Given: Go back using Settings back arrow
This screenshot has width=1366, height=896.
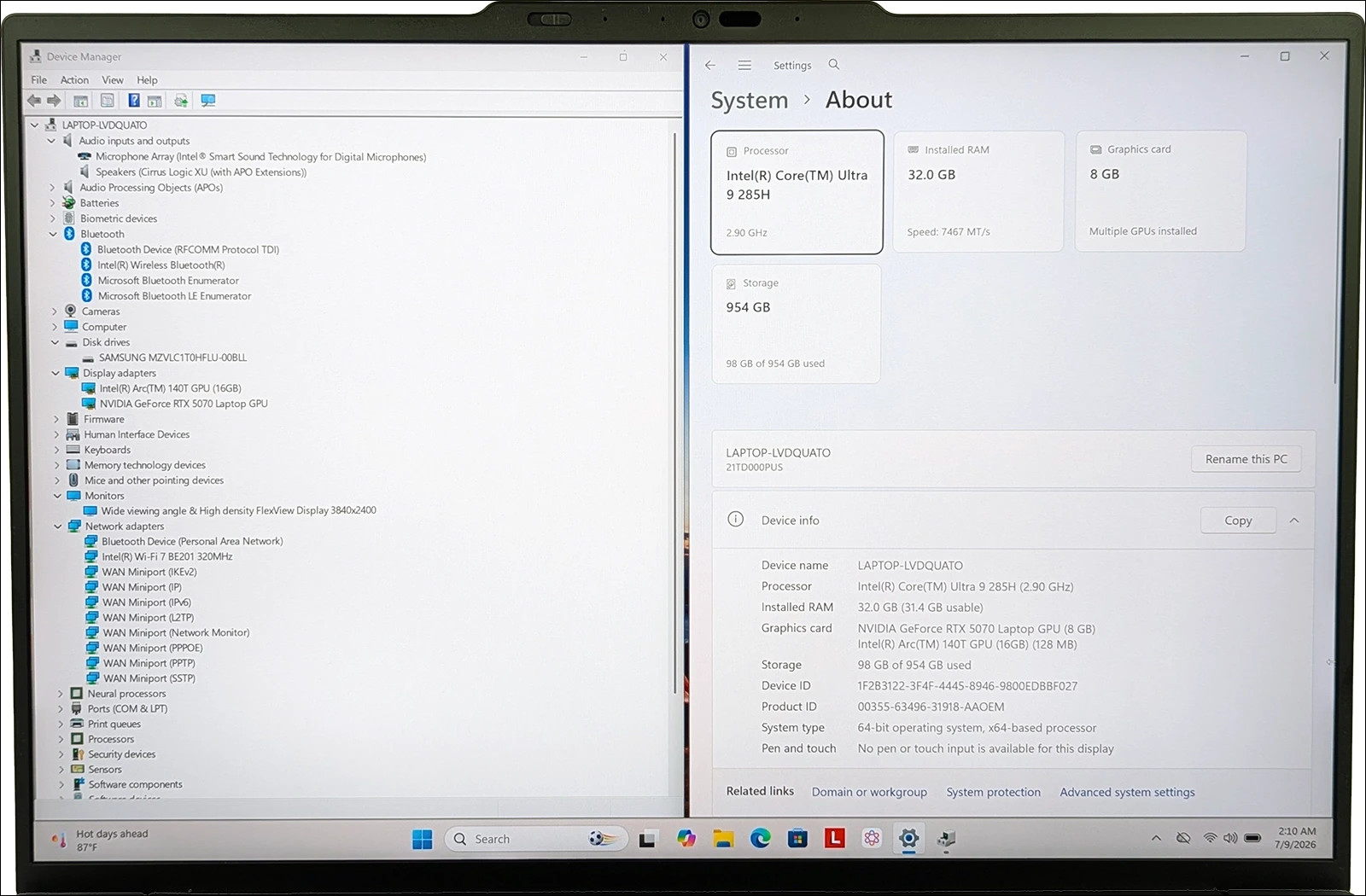Looking at the screenshot, I should click(710, 65).
